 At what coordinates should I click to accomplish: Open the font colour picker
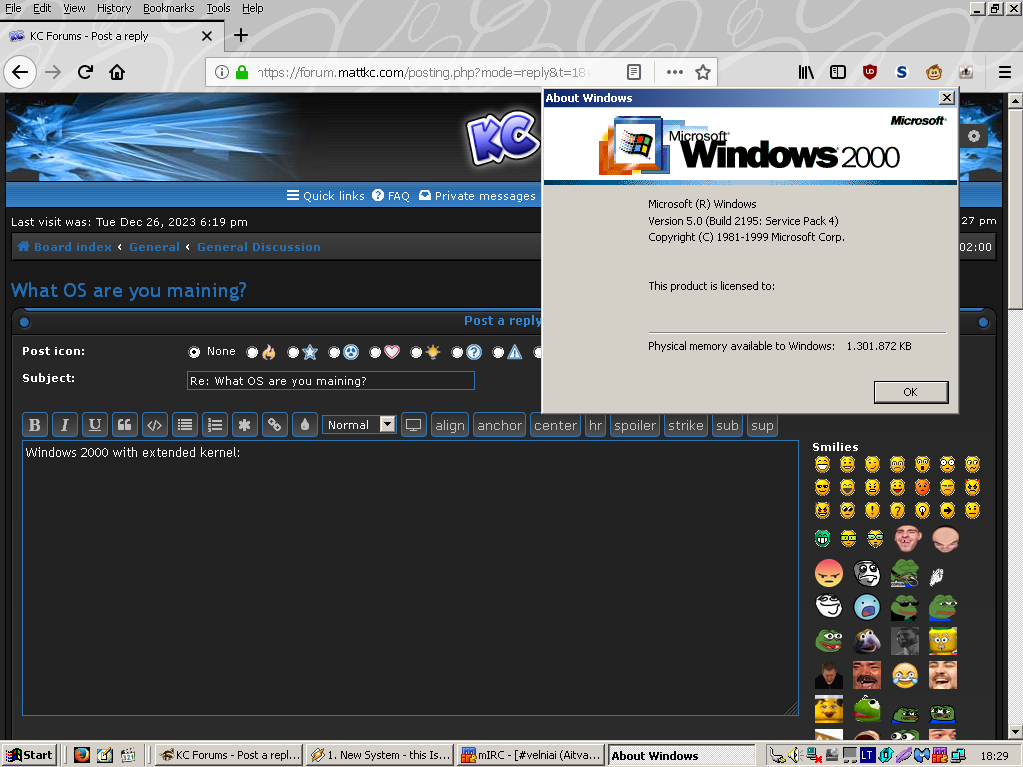(x=305, y=425)
